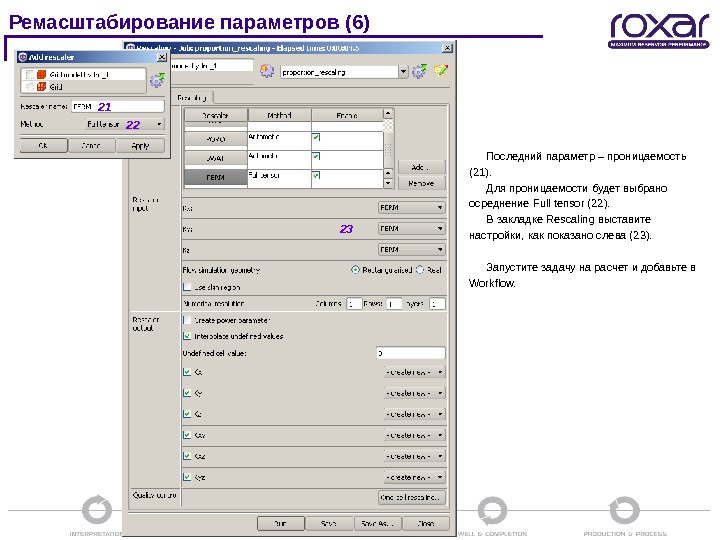This screenshot has width=720, height=540.
Task: Click the Method column header
Action: (279, 115)
